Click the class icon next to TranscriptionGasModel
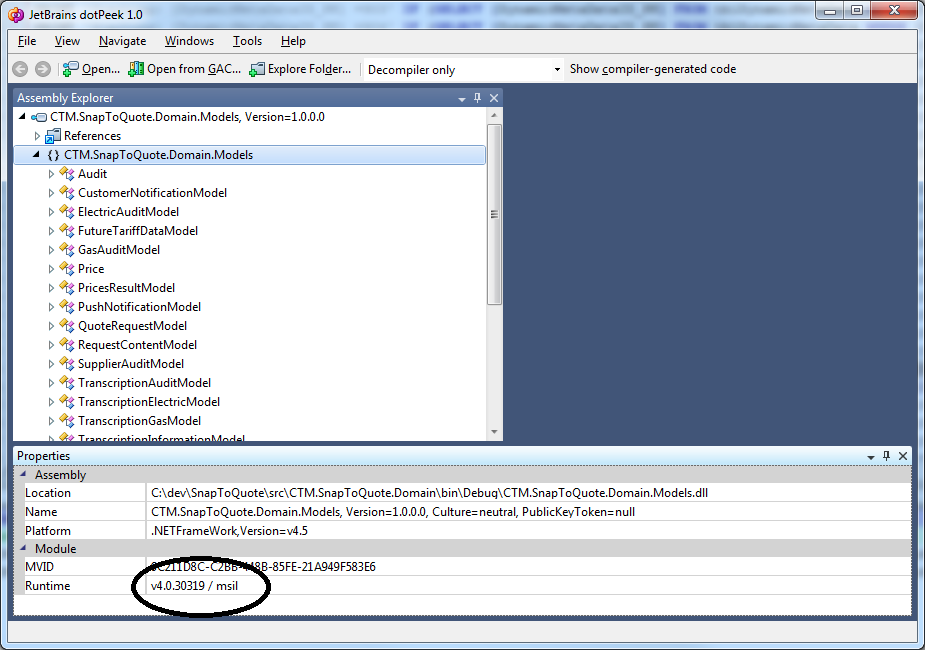Screen dimensions: 925x650 pos(67,421)
